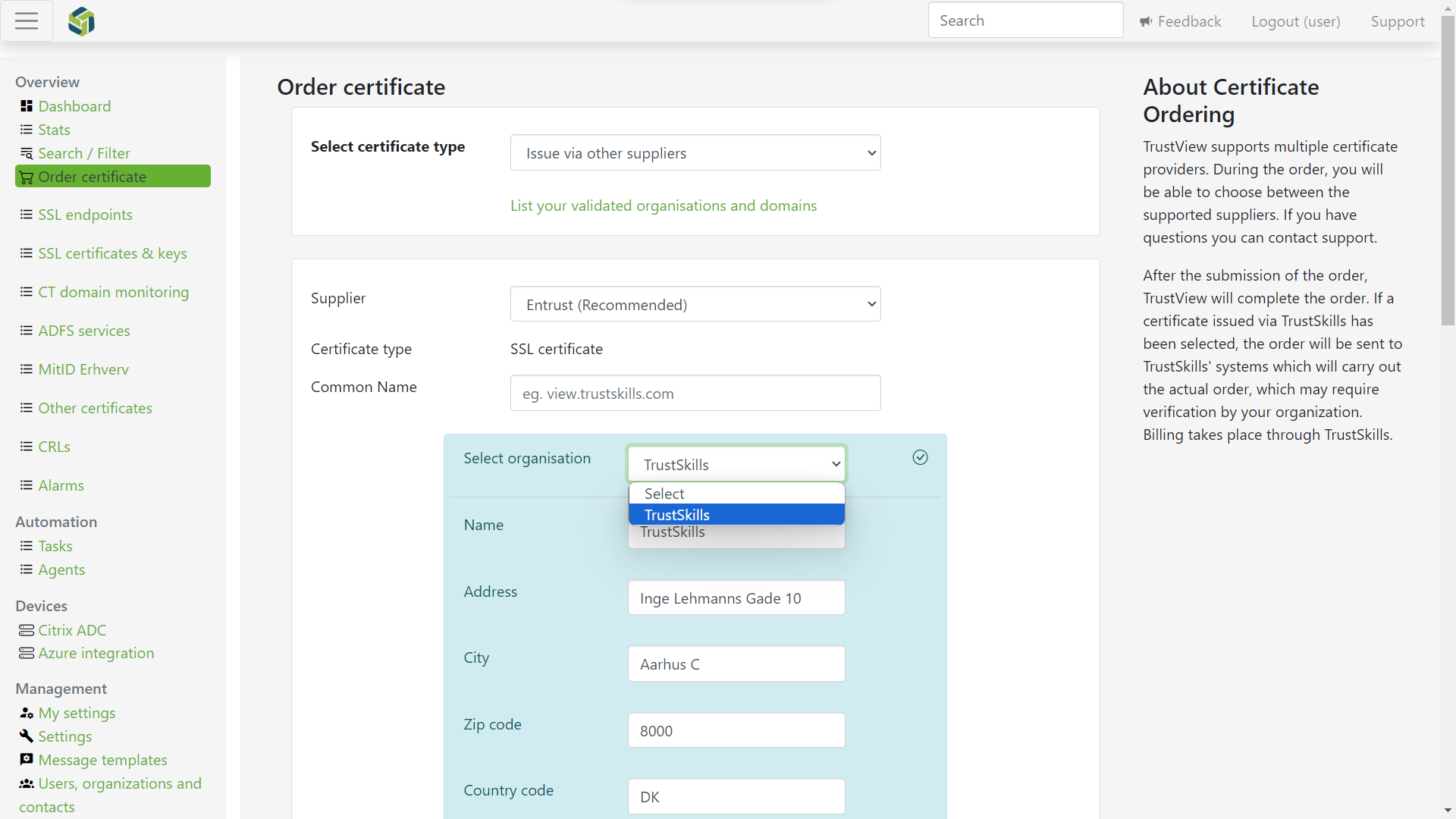Click the SSL endpoints list icon

[27, 215]
